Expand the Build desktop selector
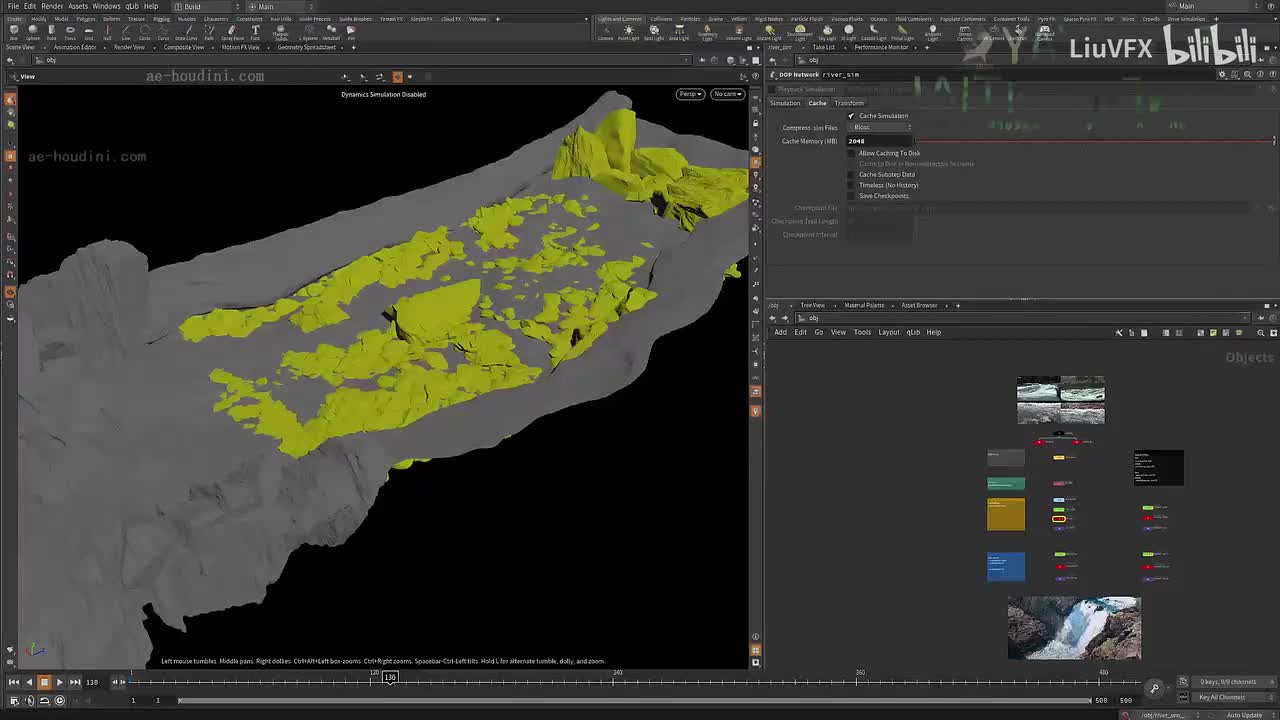Image resolution: width=1280 pixels, height=720 pixels. 205,7
